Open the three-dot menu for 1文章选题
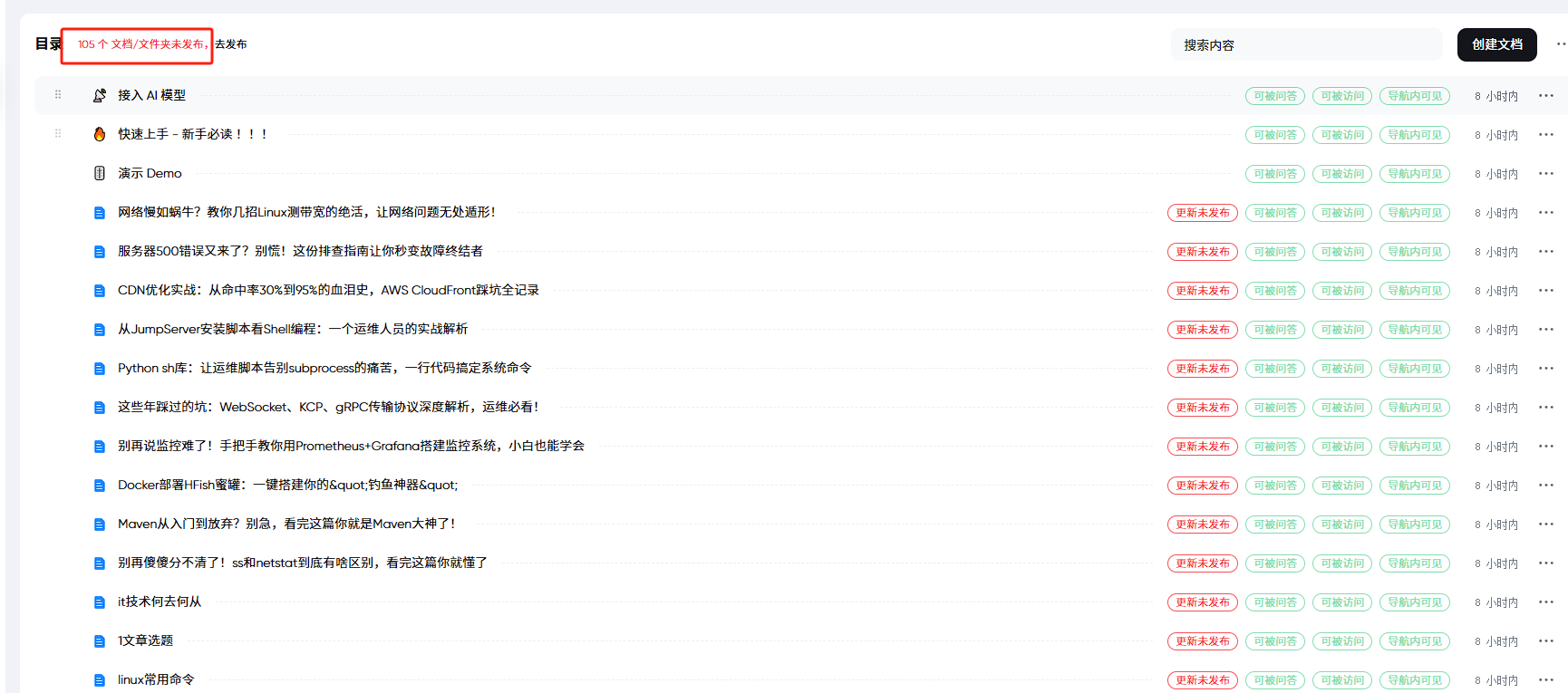 click(x=1545, y=640)
